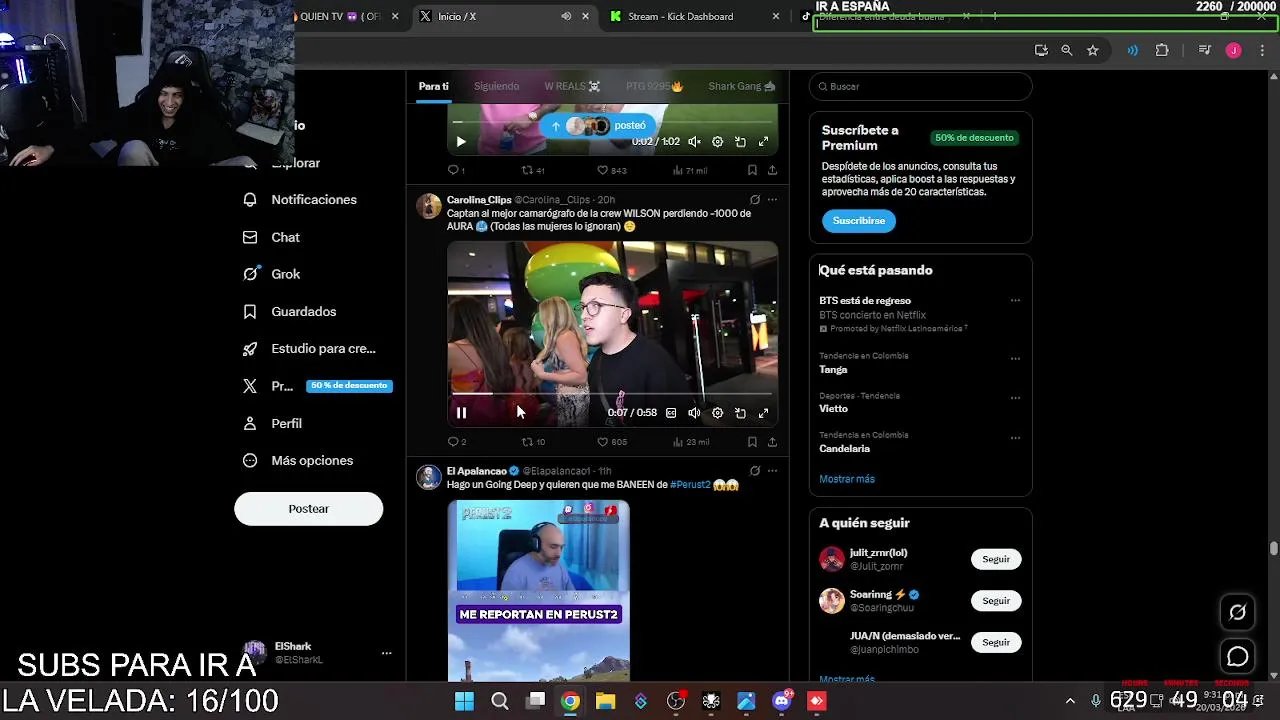This screenshot has width=1280, height=720.
Task: Click the X Premium logo icon in sidebar
Action: [250, 386]
